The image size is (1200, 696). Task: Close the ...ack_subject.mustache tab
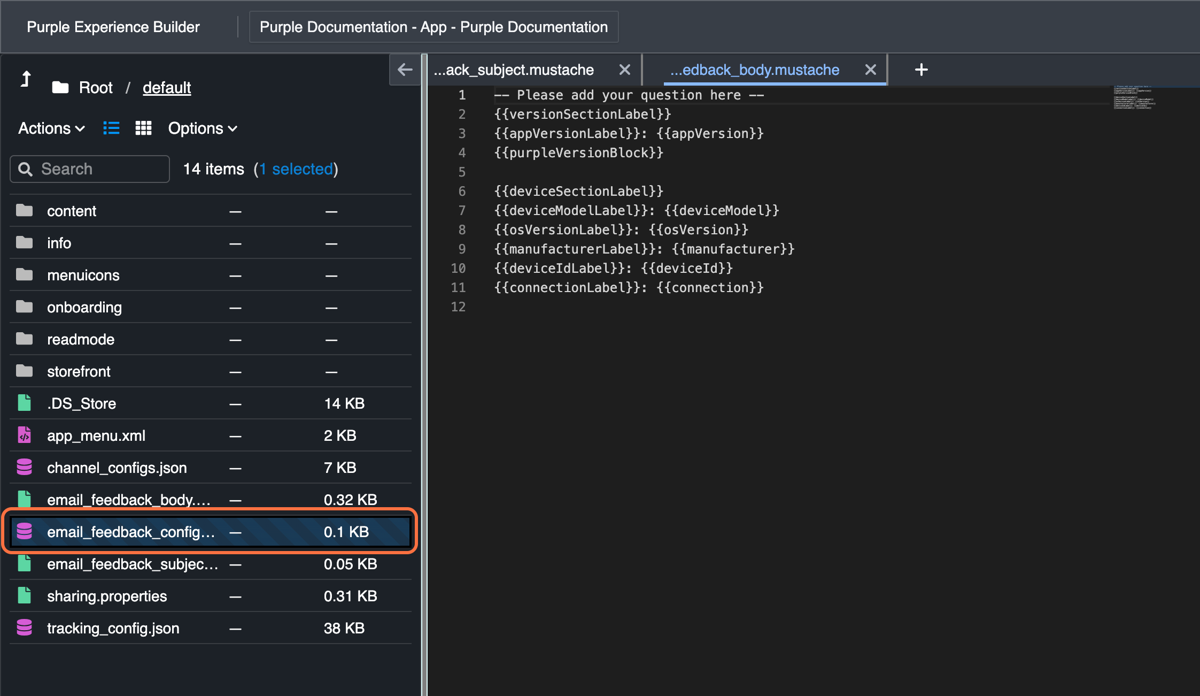(x=625, y=70)
